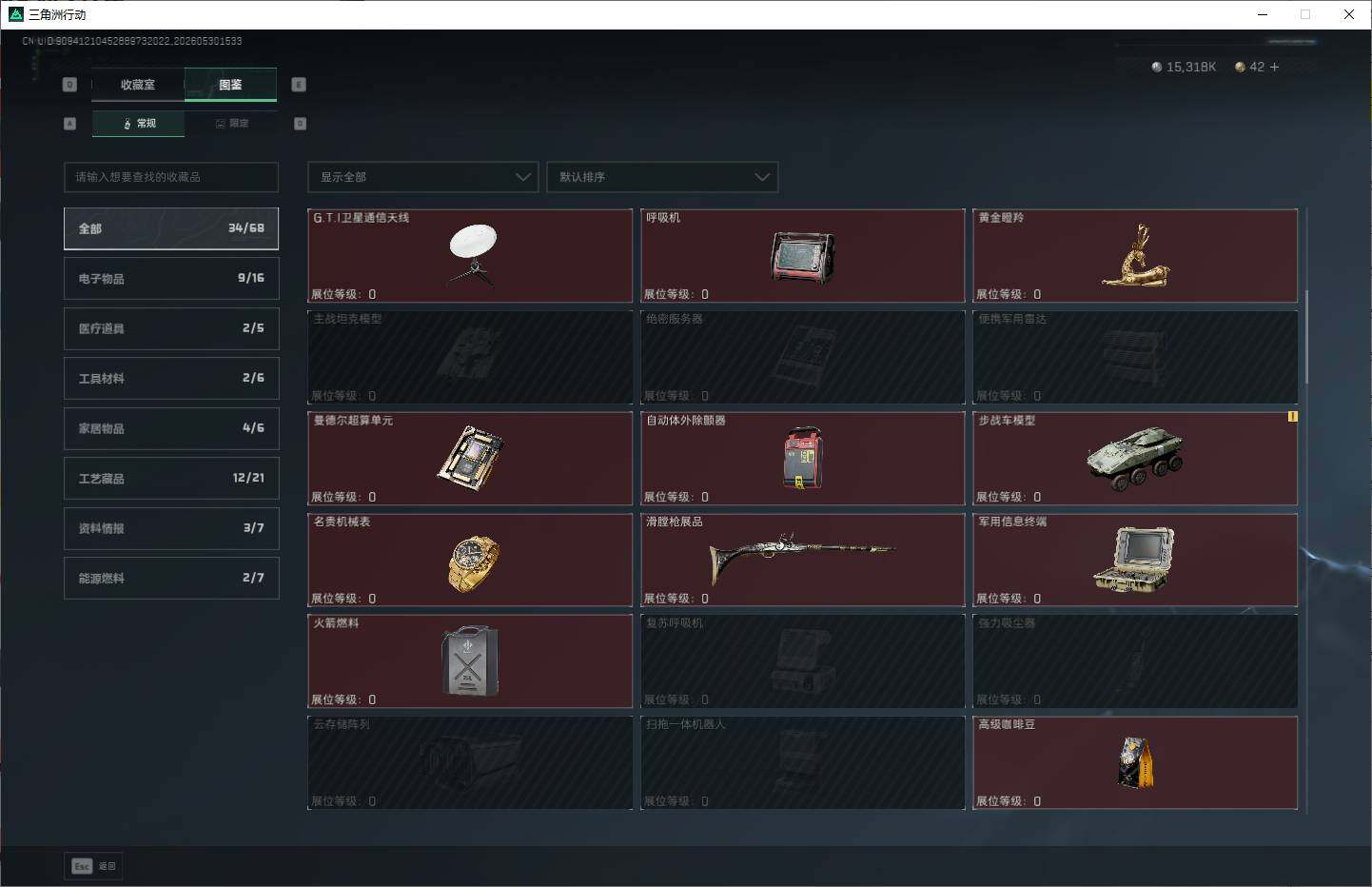The image size is (1372, 887).
Task: Click the 42 premium currency amount
Action: [x=1257, y=67]
